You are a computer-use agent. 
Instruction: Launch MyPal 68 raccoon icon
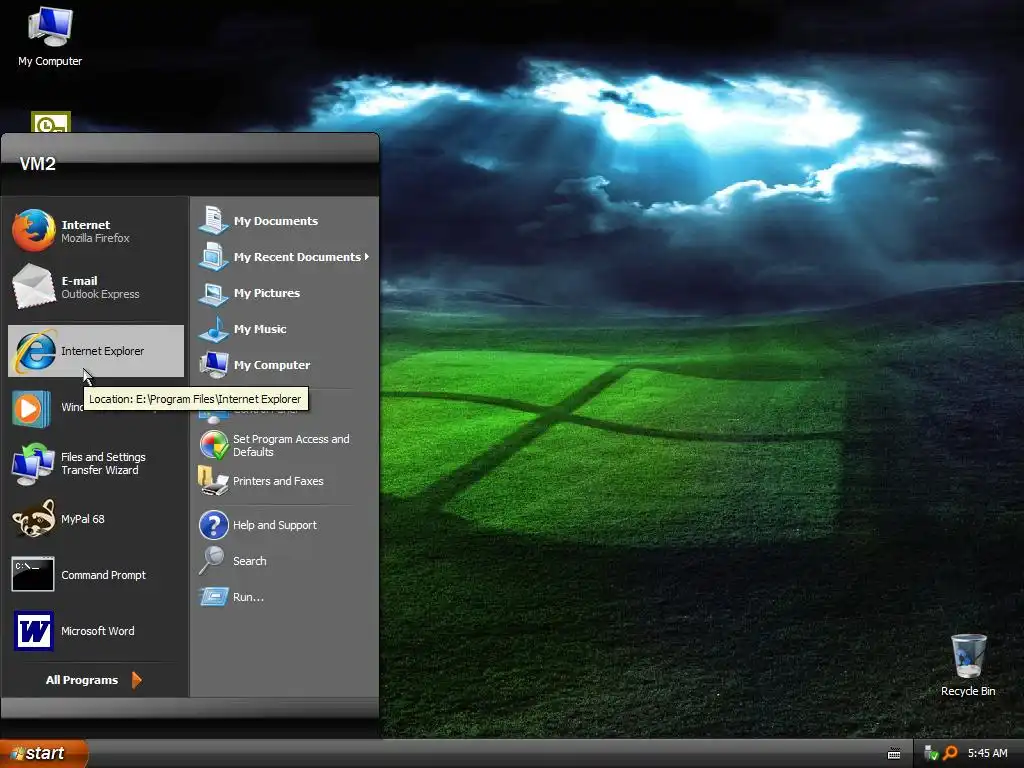coord(33,519)
